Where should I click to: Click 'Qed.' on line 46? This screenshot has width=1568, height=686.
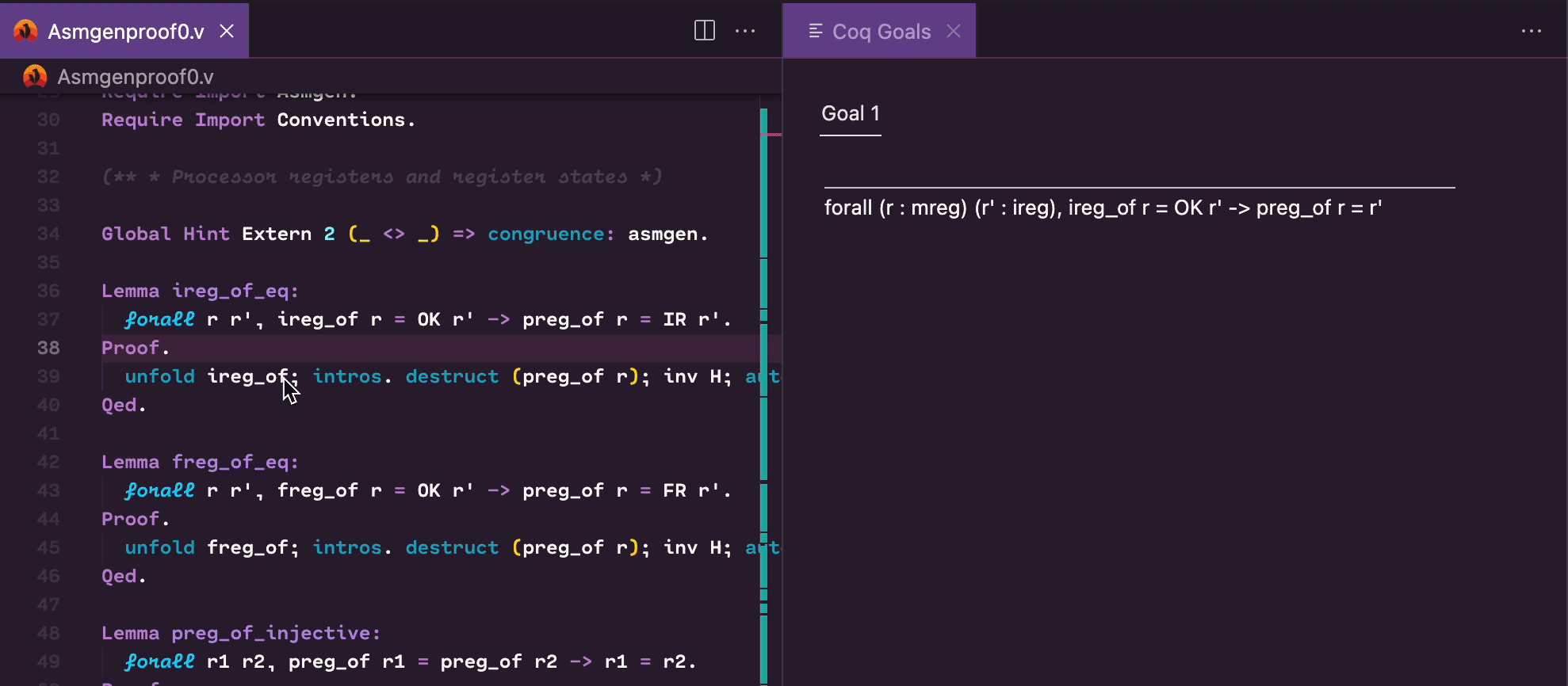[124, 576]
